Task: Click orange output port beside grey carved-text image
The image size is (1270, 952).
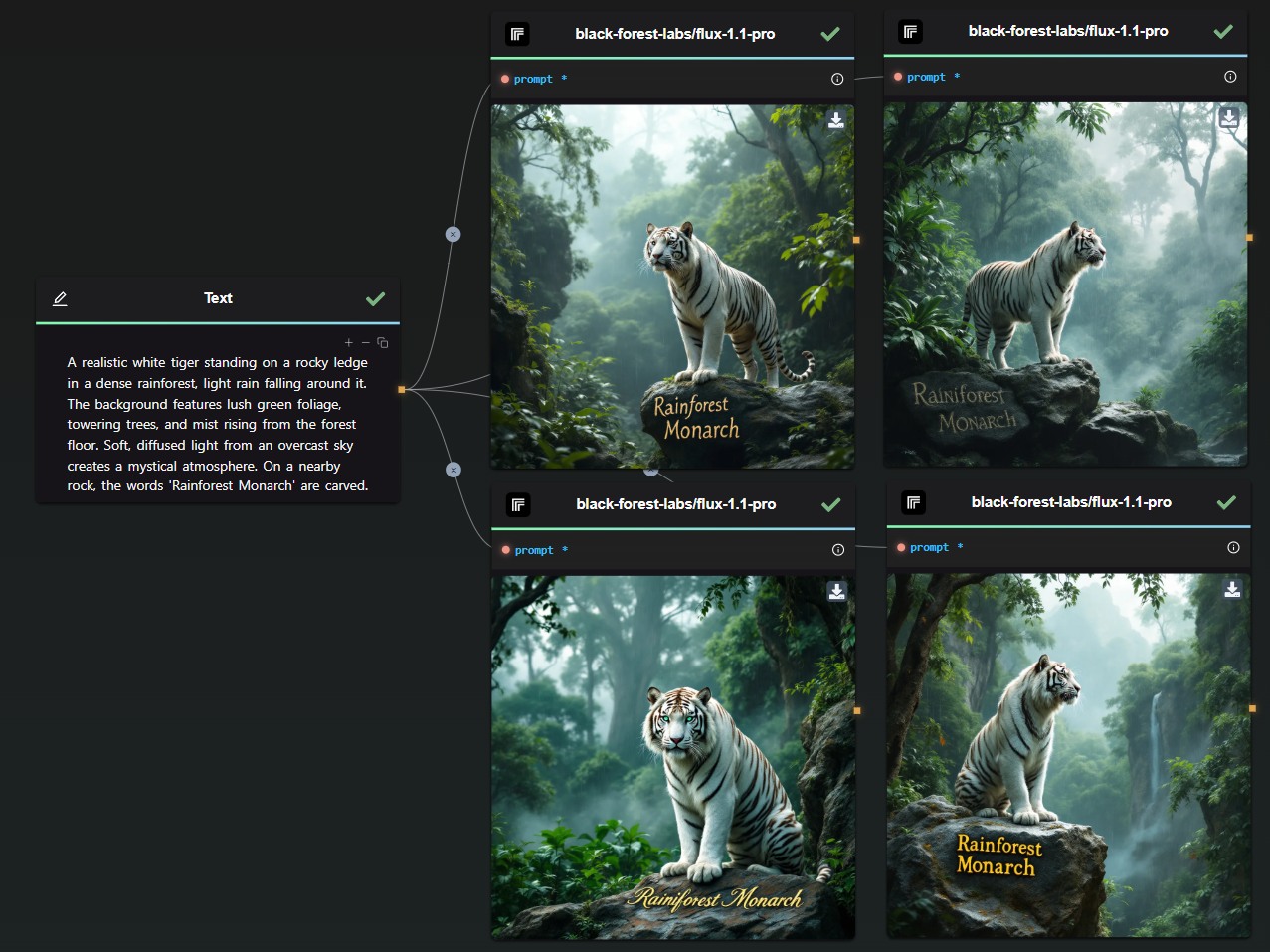Action: click(1249, 238)
